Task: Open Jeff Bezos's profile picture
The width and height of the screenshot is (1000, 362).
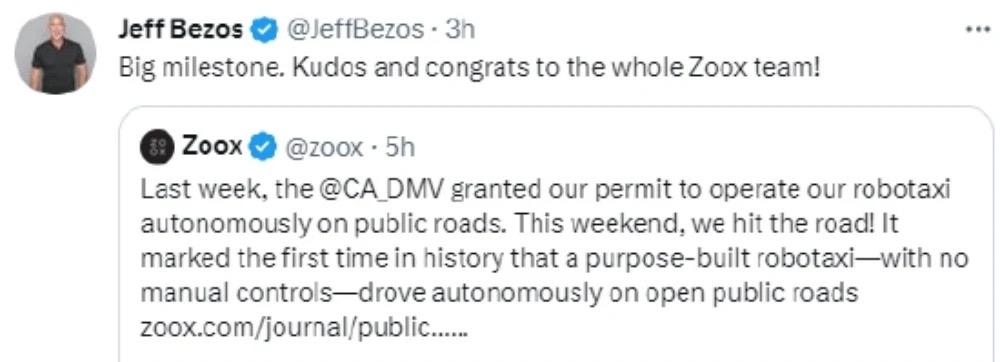Action: (55, 54)
